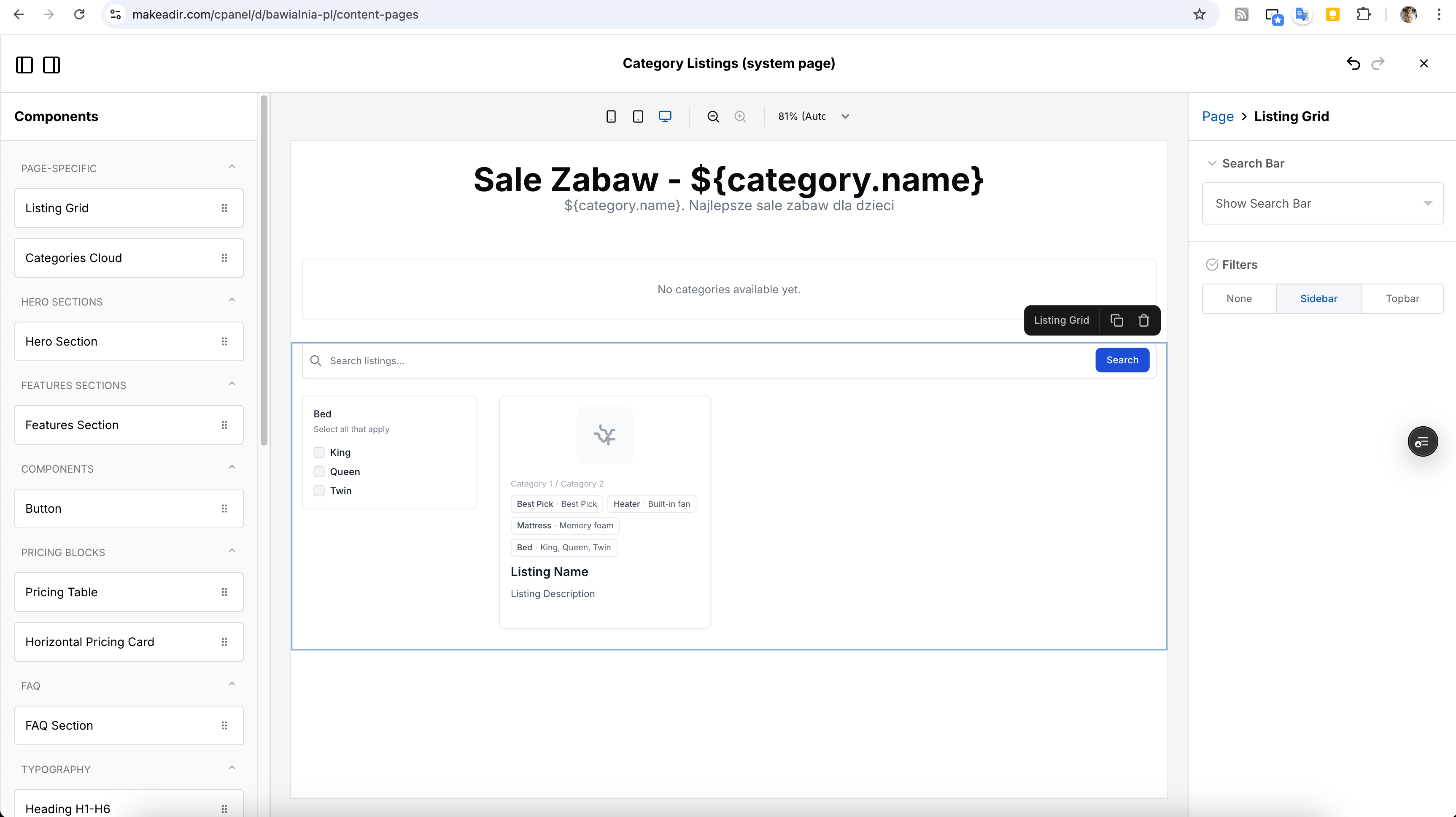
Task: Select None for filters layout
Action: pos(1239,298)
